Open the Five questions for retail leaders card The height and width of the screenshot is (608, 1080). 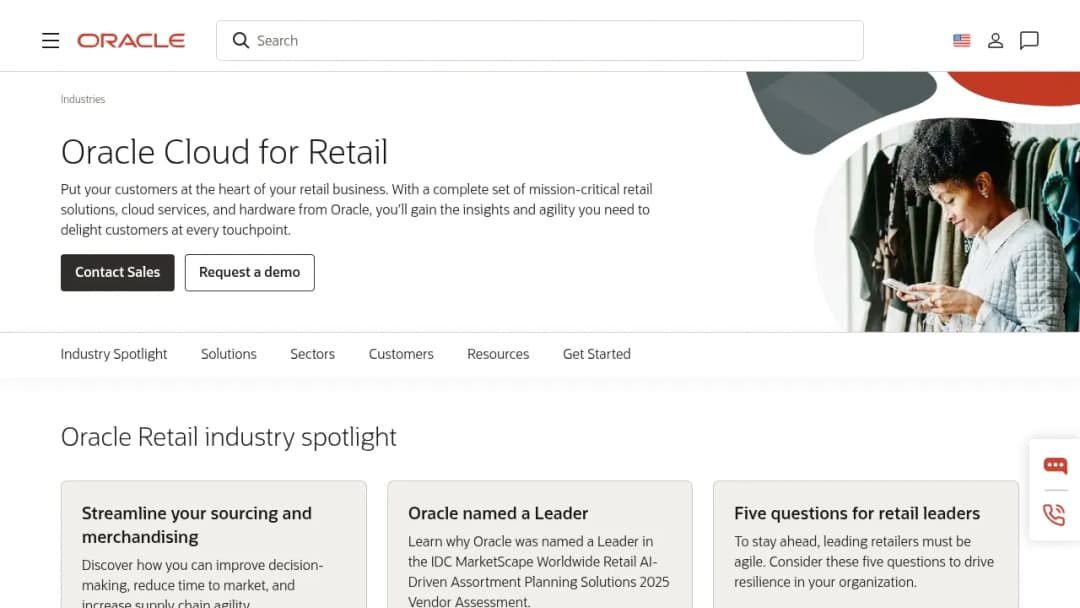(x=866, y=544)
